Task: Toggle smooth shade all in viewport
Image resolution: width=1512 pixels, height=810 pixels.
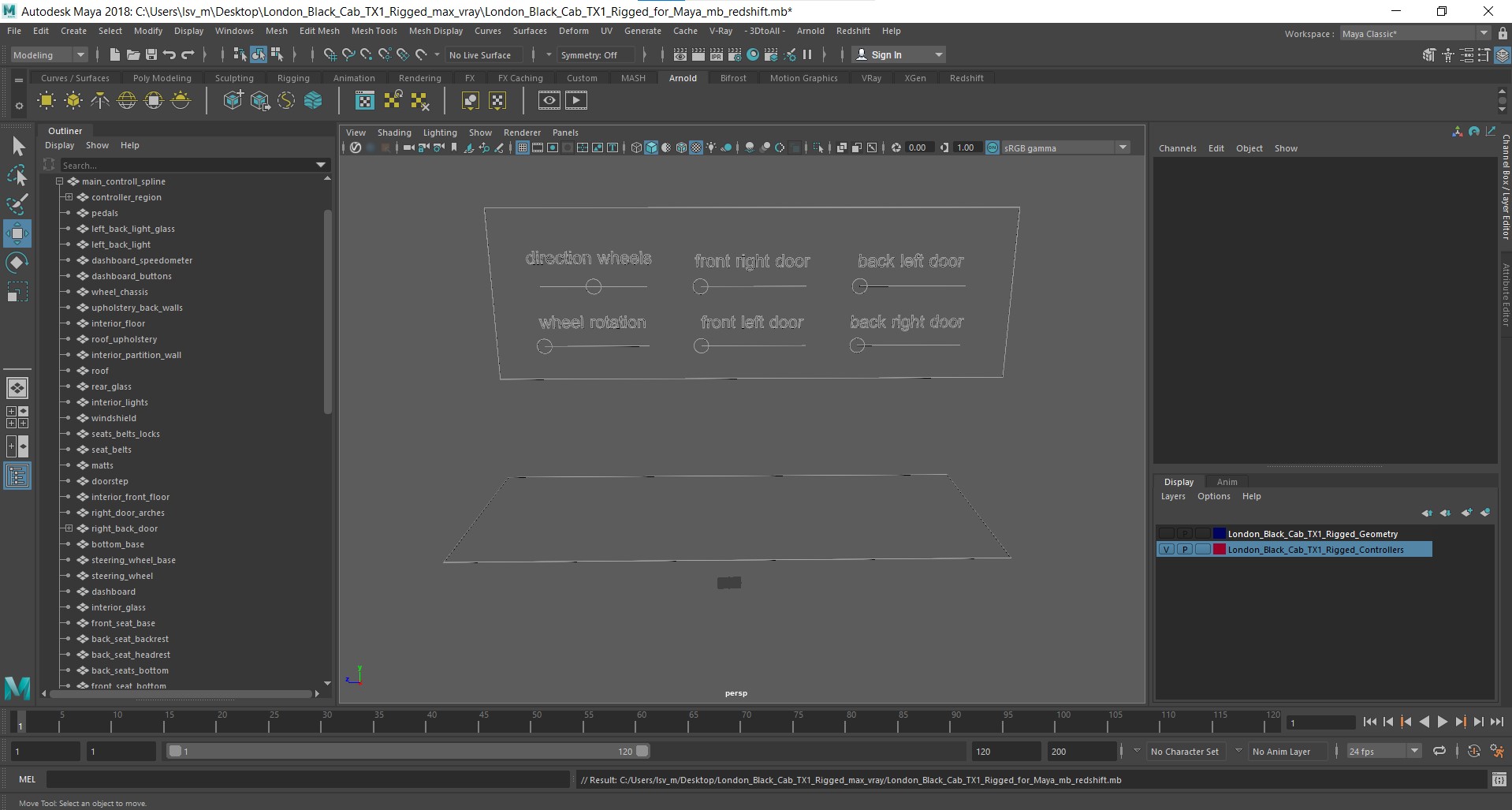Action: tap(651, 147)
